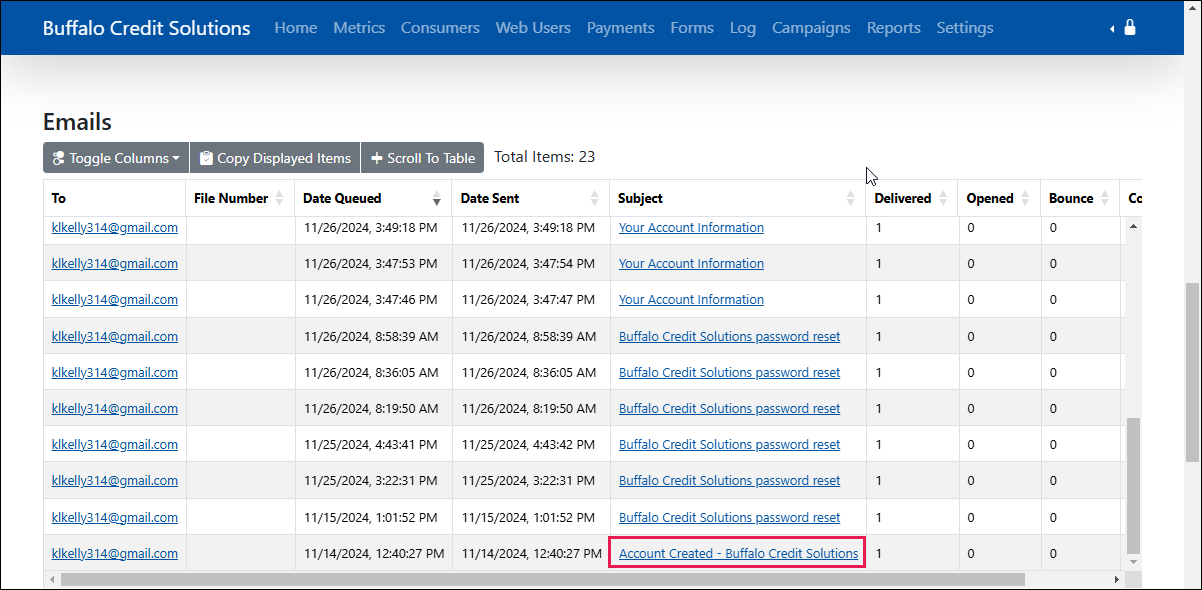Open password reset email queued 4:43:41 PM
The image size is (1202, 590).
coord(729,444)
